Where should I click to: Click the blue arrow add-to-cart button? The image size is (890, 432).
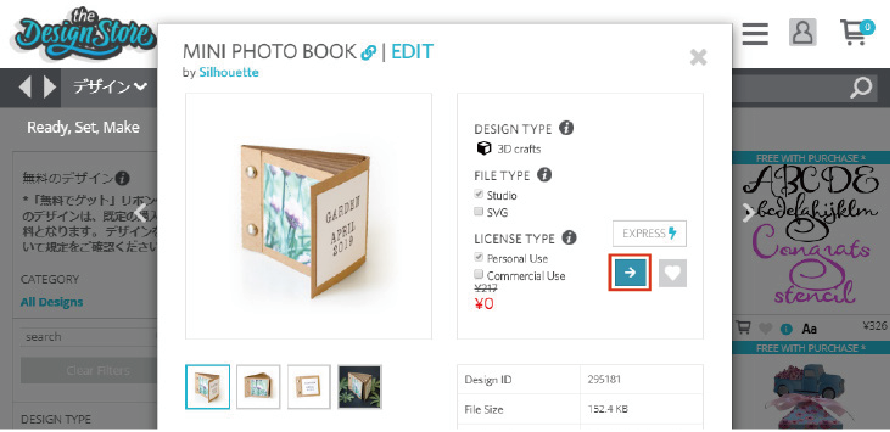click(630, 272)
